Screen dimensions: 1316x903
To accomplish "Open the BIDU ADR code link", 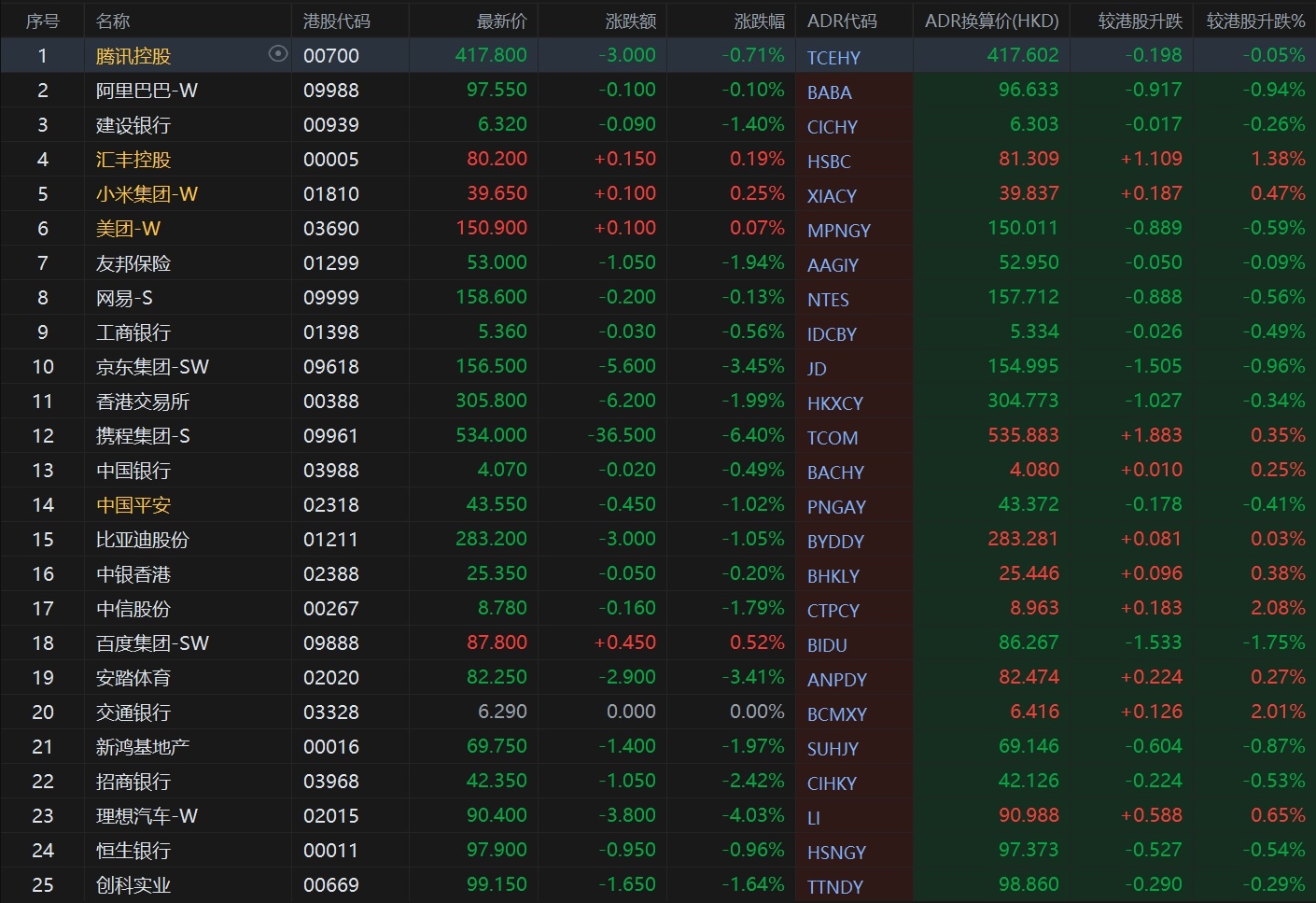I will 827,645.
